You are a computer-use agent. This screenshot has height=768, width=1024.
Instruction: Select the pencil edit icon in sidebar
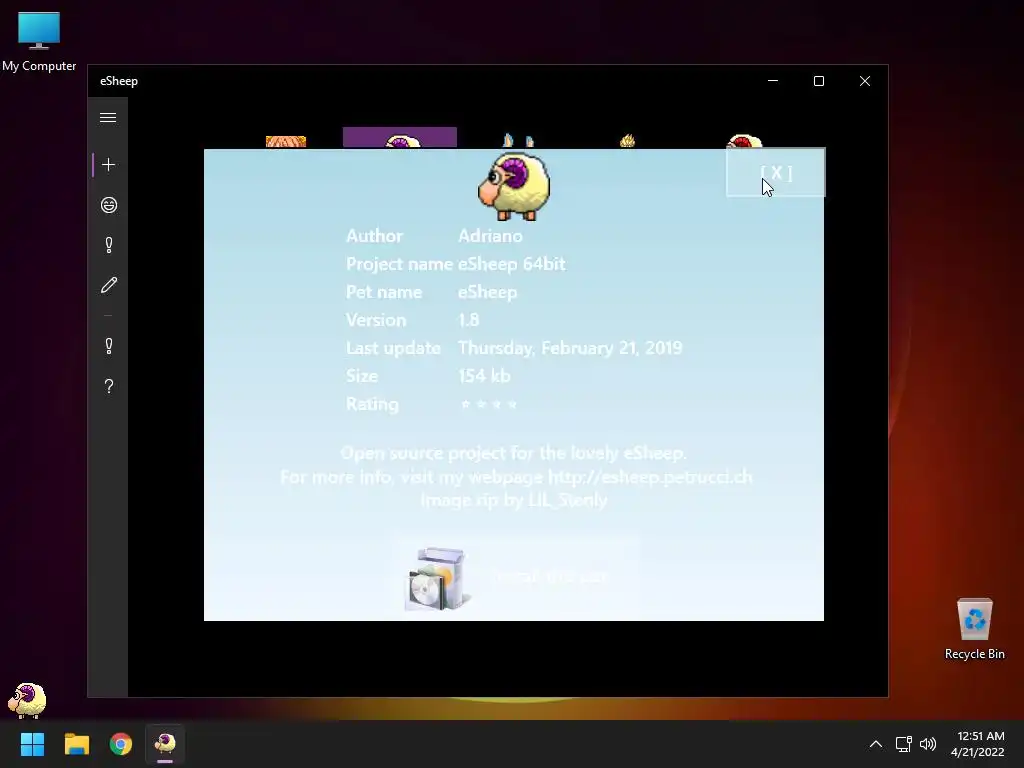point(108,285)
